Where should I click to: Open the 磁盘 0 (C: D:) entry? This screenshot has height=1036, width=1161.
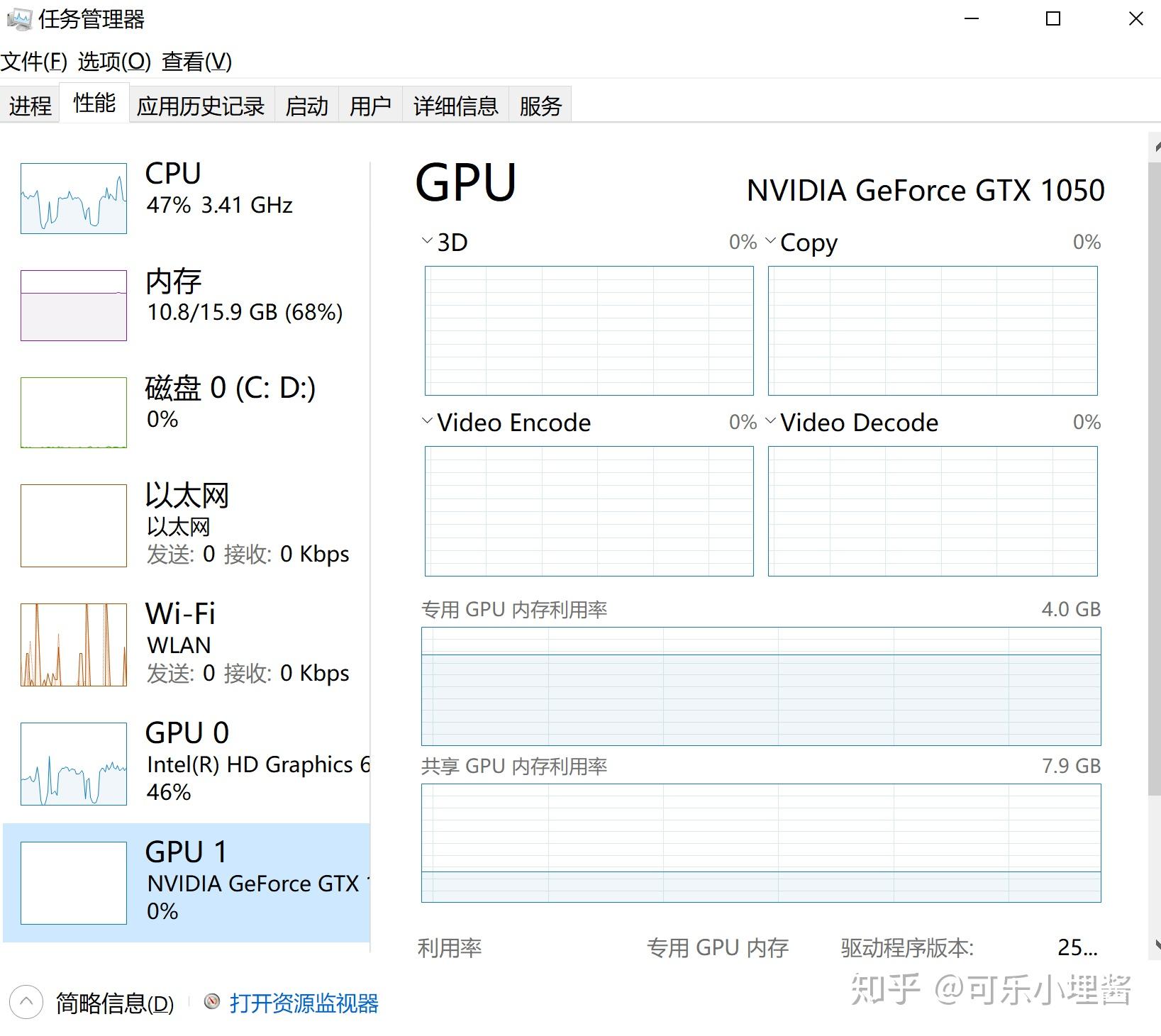(187, 412)
